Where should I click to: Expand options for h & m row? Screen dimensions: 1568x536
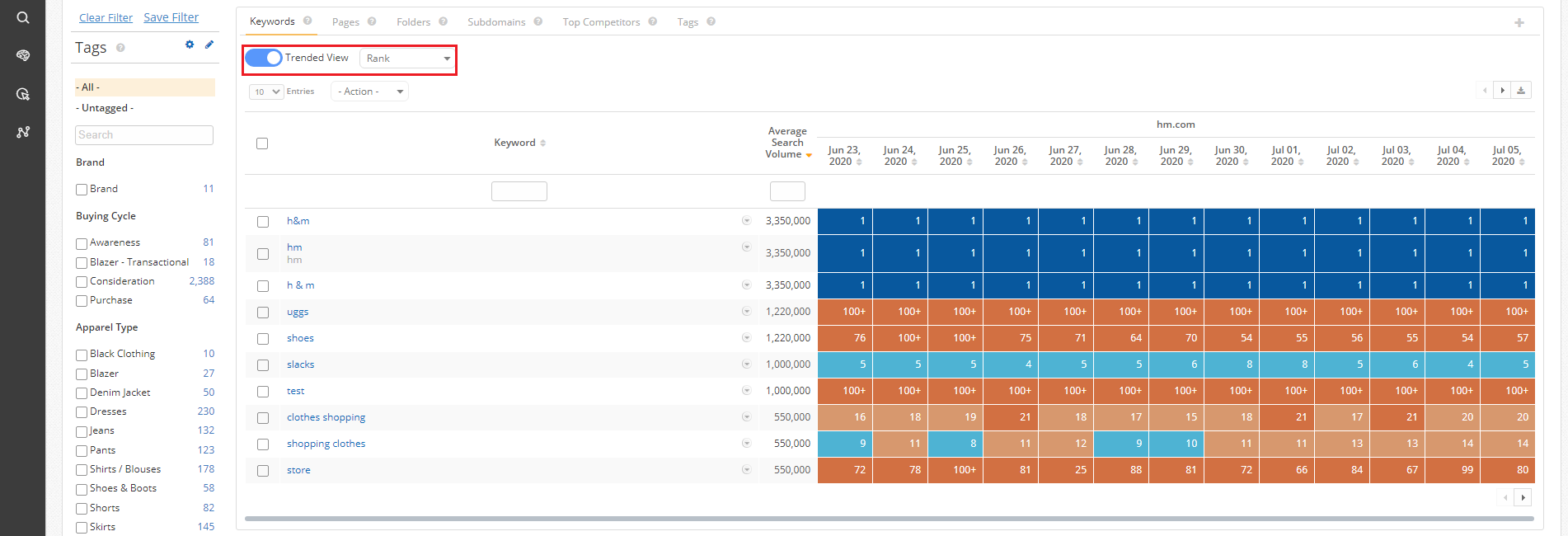746,284
